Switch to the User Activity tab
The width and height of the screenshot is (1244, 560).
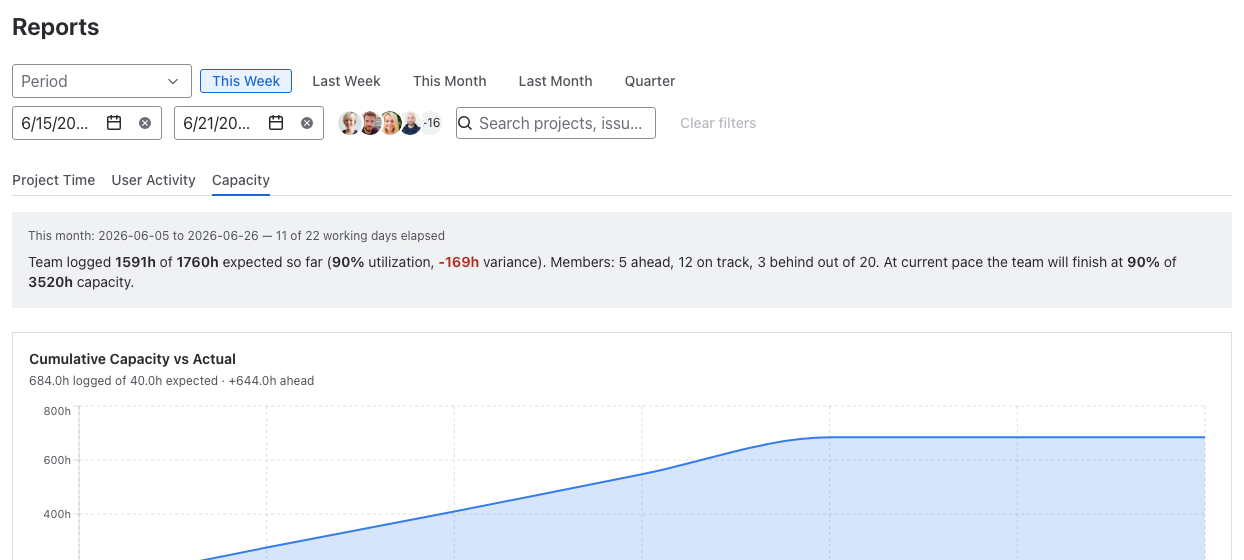click(153, 180)
